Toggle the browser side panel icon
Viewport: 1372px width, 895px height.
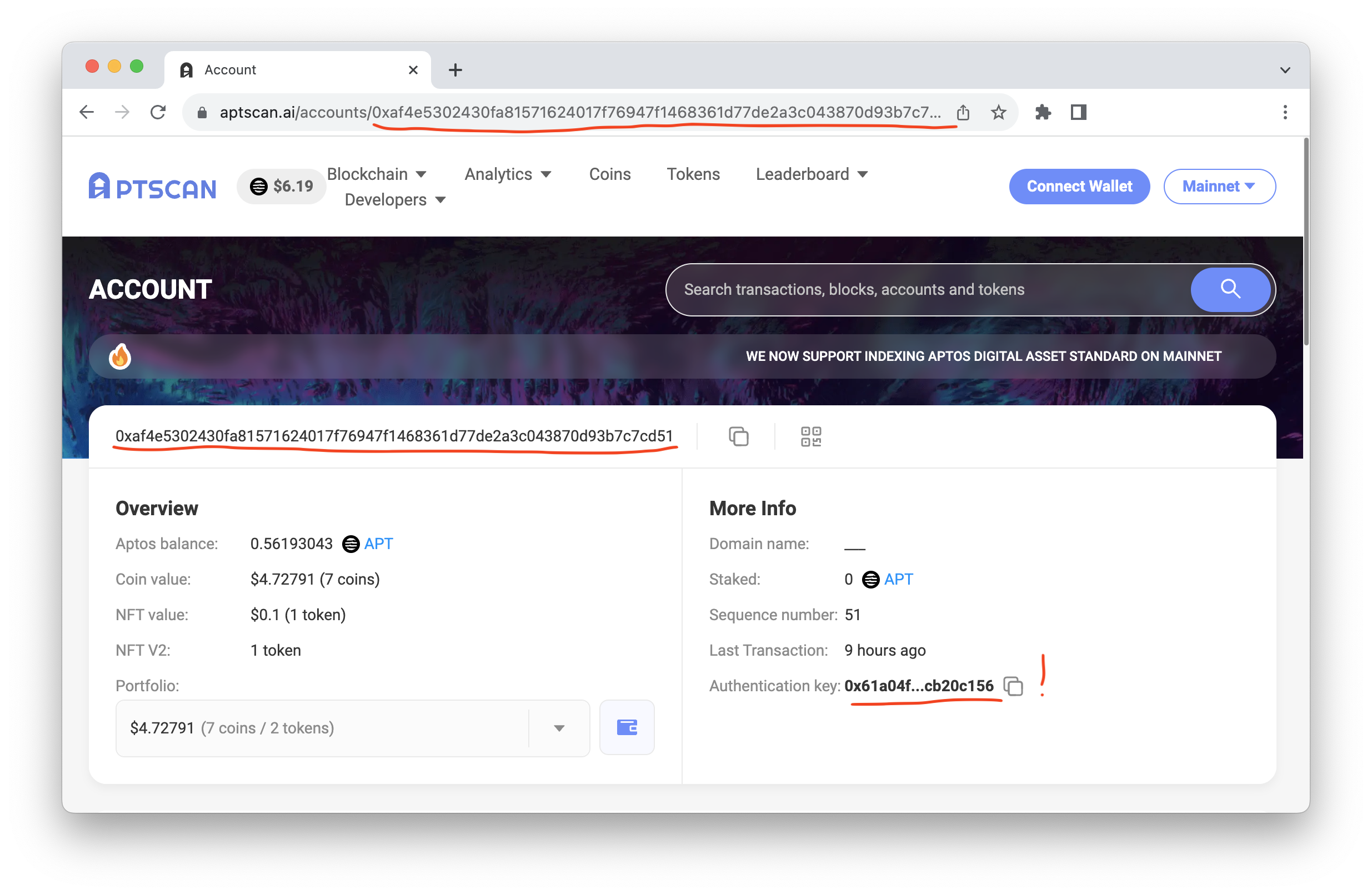(1078, 112)
